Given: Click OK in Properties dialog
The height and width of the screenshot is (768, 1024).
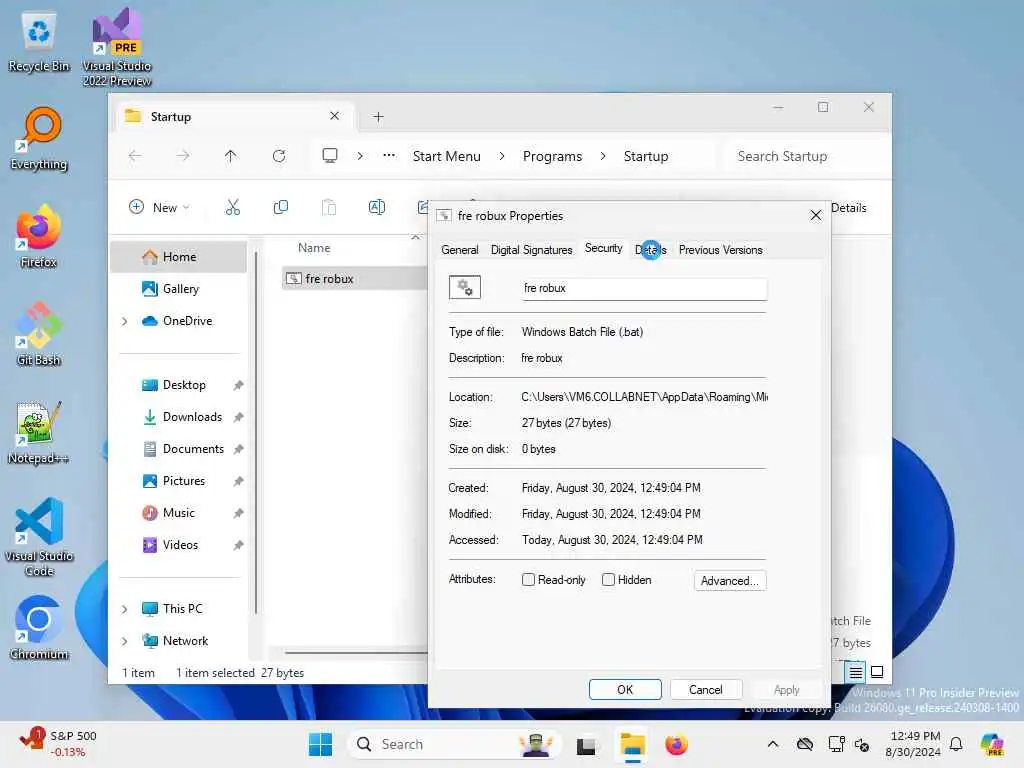Looking at the screenshot, I should click(625, 690).
